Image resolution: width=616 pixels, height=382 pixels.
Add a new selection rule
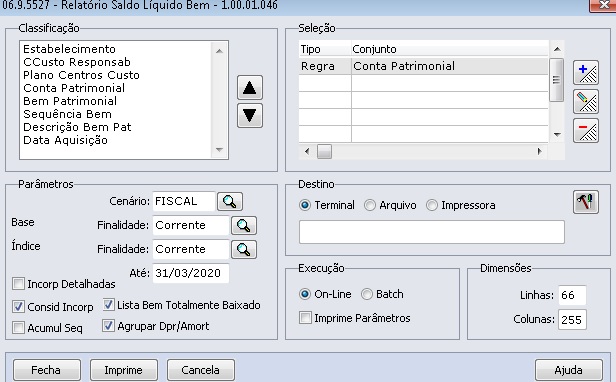click(586, 73)
